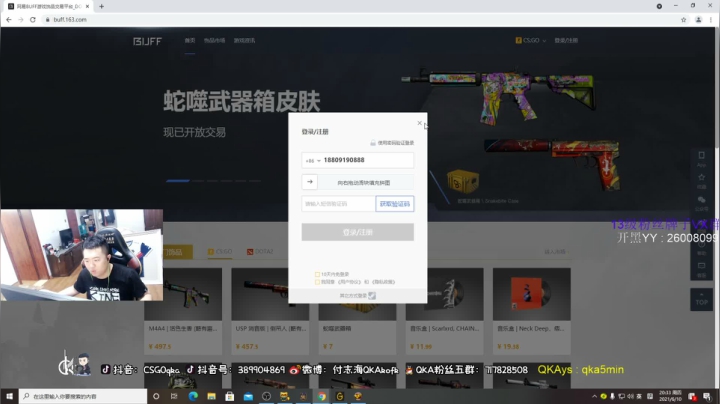Viewport: 720px width, 404px height.
Task: Click the taskbar clock and date
Action: [670, 396]
